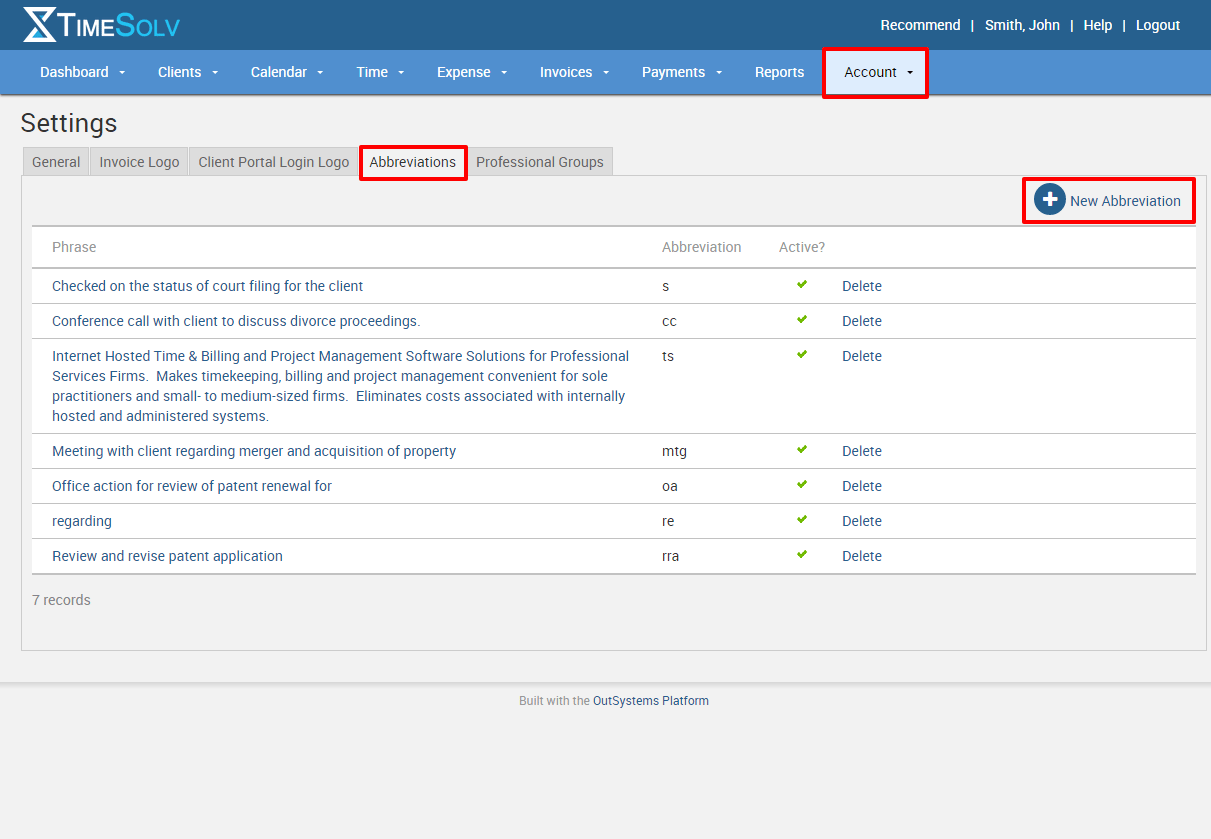Viewport: 1211px width, 839px height.
Task: Switch to the General settings tab
Action: [x=56, y=162]
